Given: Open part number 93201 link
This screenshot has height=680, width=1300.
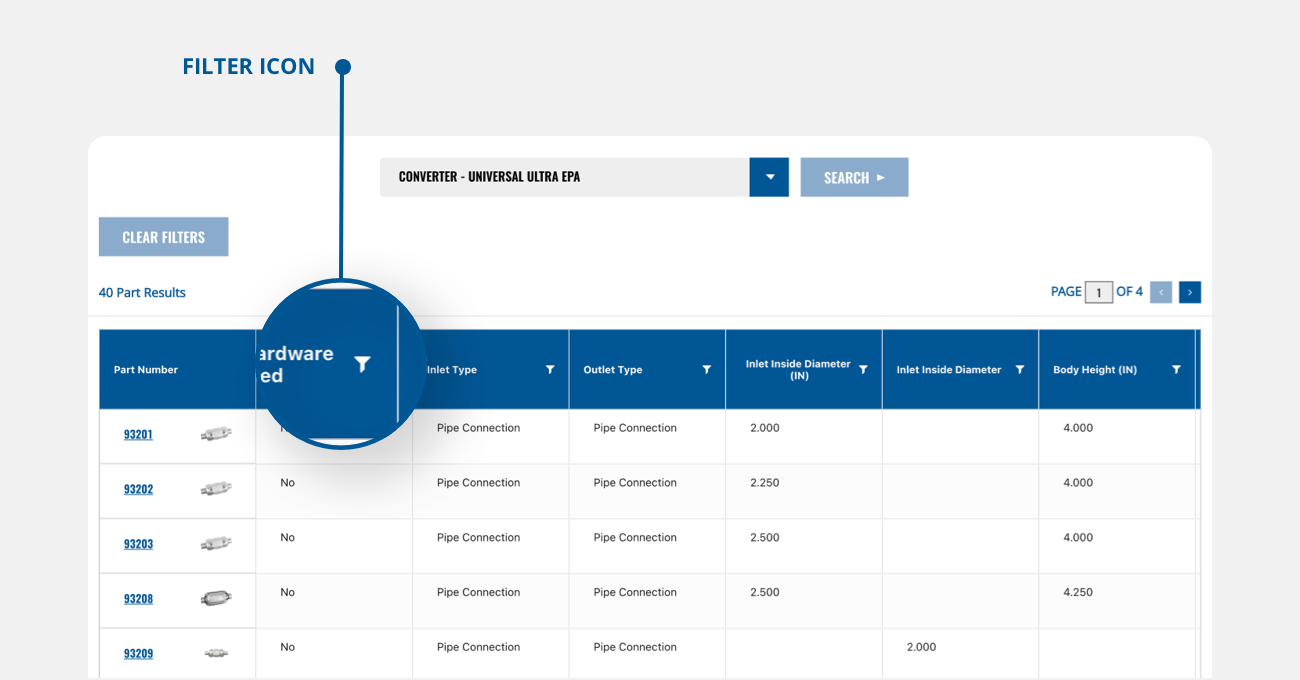Looking at the screenshot, I should [x=138, y=435].
